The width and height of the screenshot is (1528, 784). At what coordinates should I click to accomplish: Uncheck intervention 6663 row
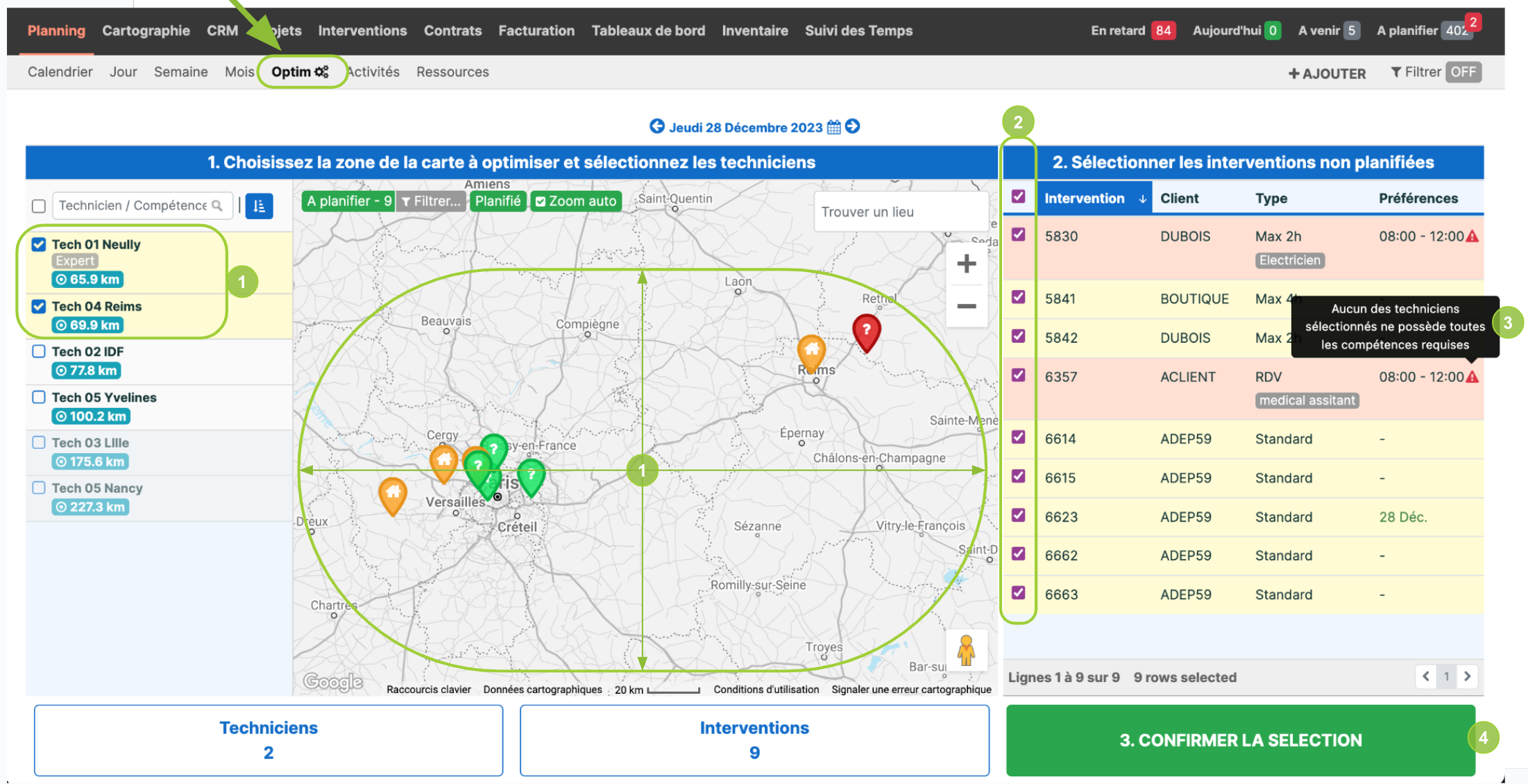pos(1018,593)
